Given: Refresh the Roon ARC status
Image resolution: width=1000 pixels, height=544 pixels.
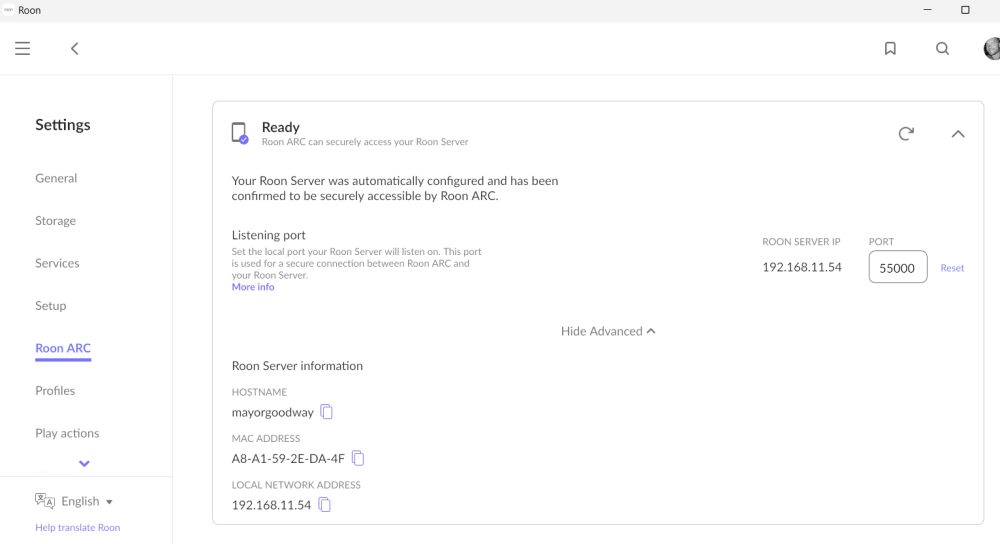Looking at the screenshot, I should coord(906,133).
